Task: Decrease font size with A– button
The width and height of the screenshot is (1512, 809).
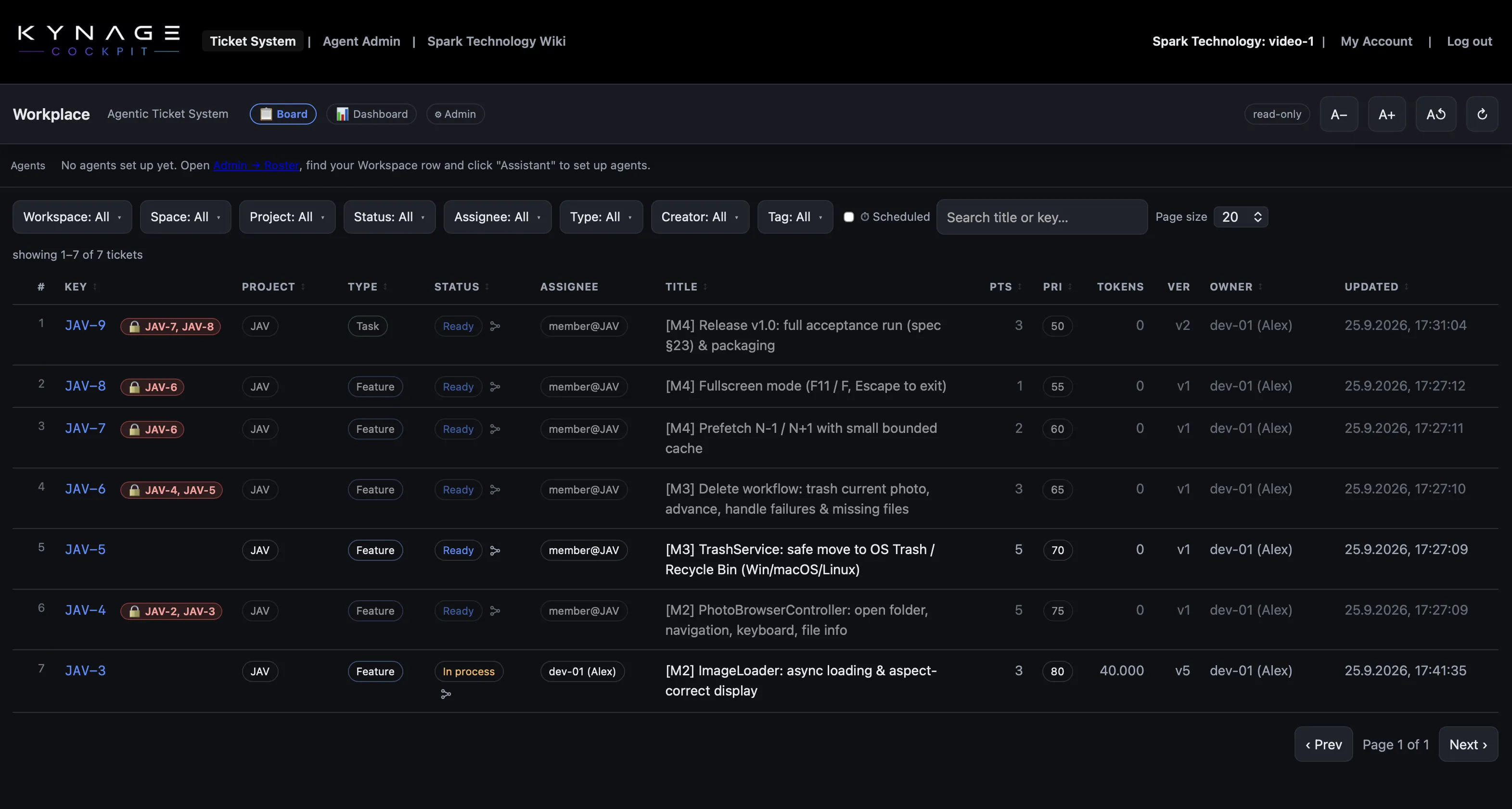Action: pyautogui.click(x=1339, y=114)
